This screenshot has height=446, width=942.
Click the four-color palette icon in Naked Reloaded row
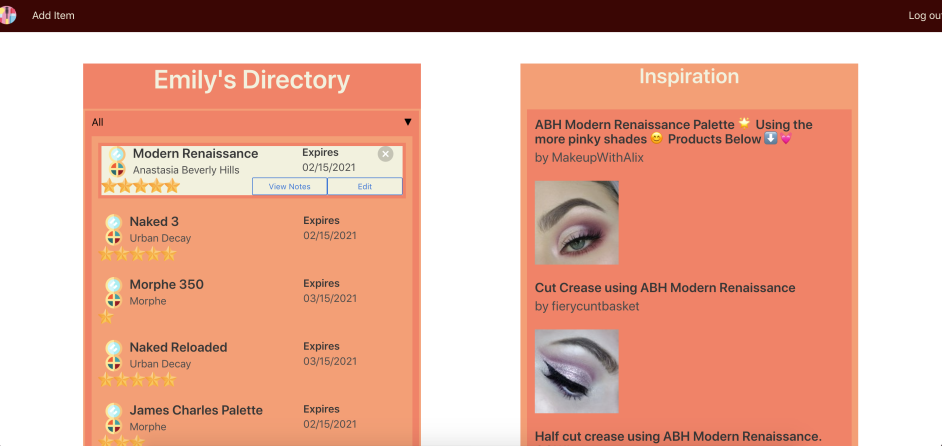point(114,364)
